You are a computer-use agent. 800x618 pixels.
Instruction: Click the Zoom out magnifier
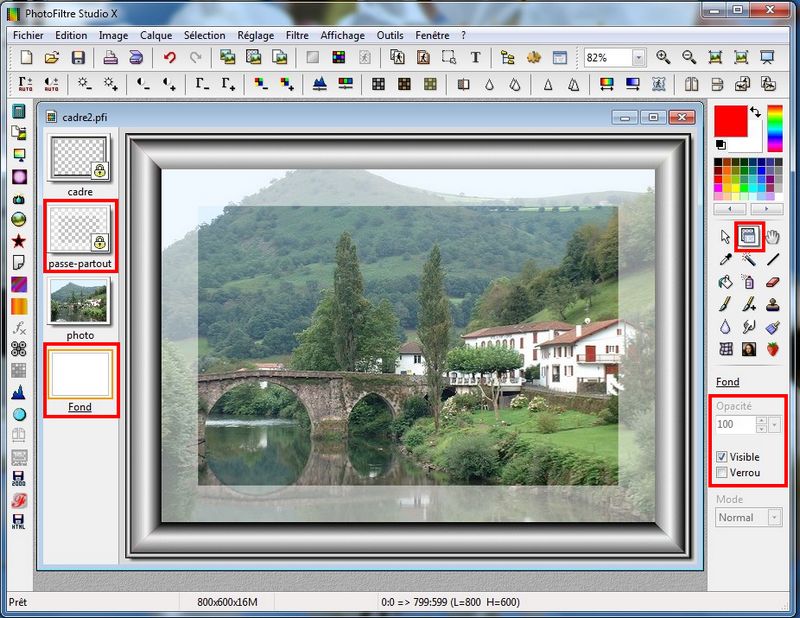[689, 57]
